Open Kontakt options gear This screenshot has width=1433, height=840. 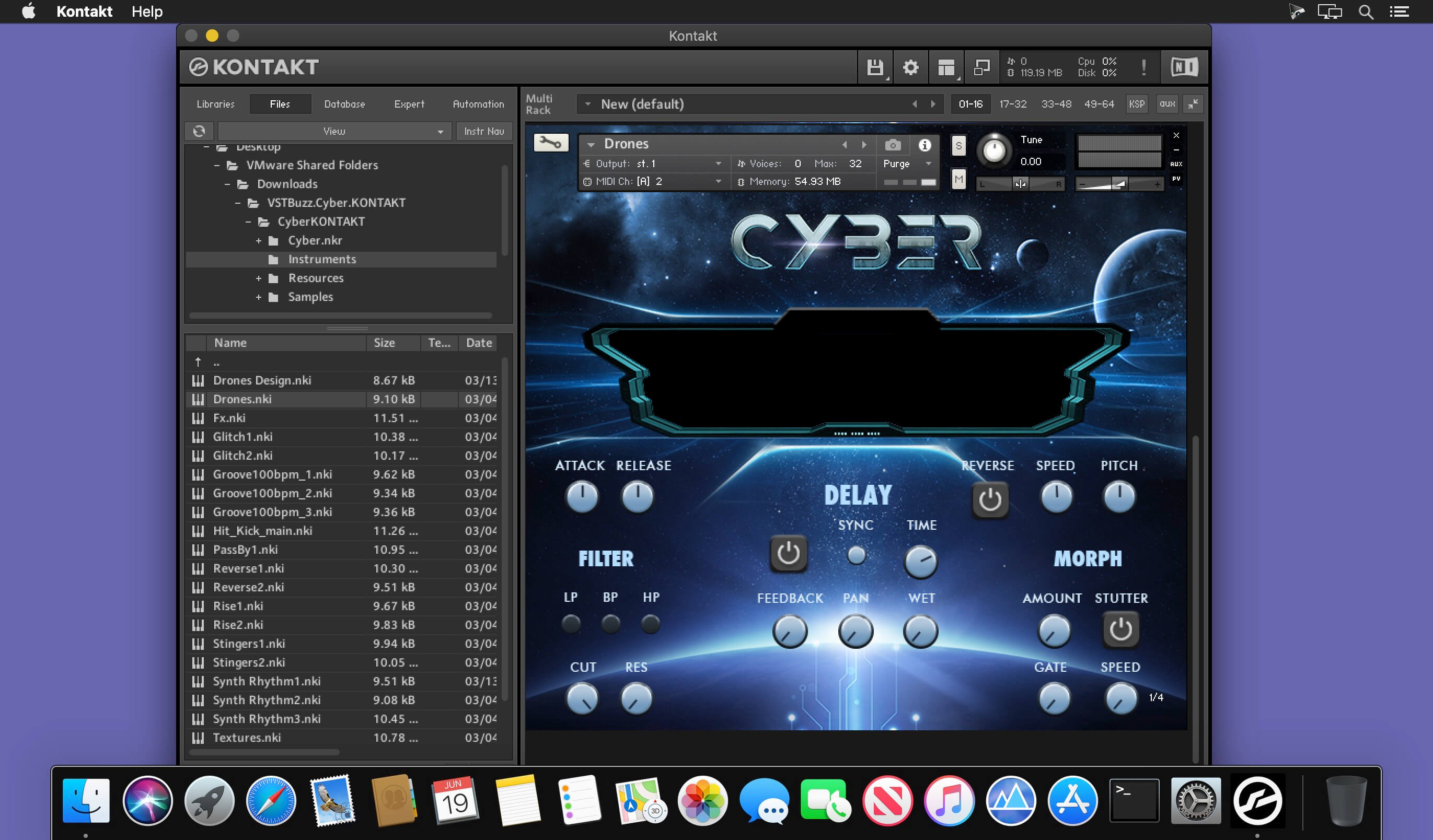910,67
